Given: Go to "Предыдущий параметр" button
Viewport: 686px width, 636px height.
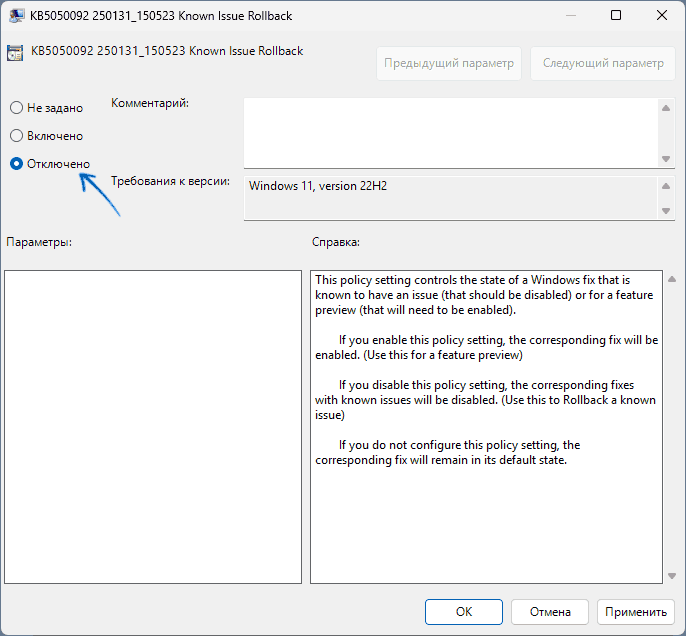Looking at the screenshot, I should tap(448, 63).
